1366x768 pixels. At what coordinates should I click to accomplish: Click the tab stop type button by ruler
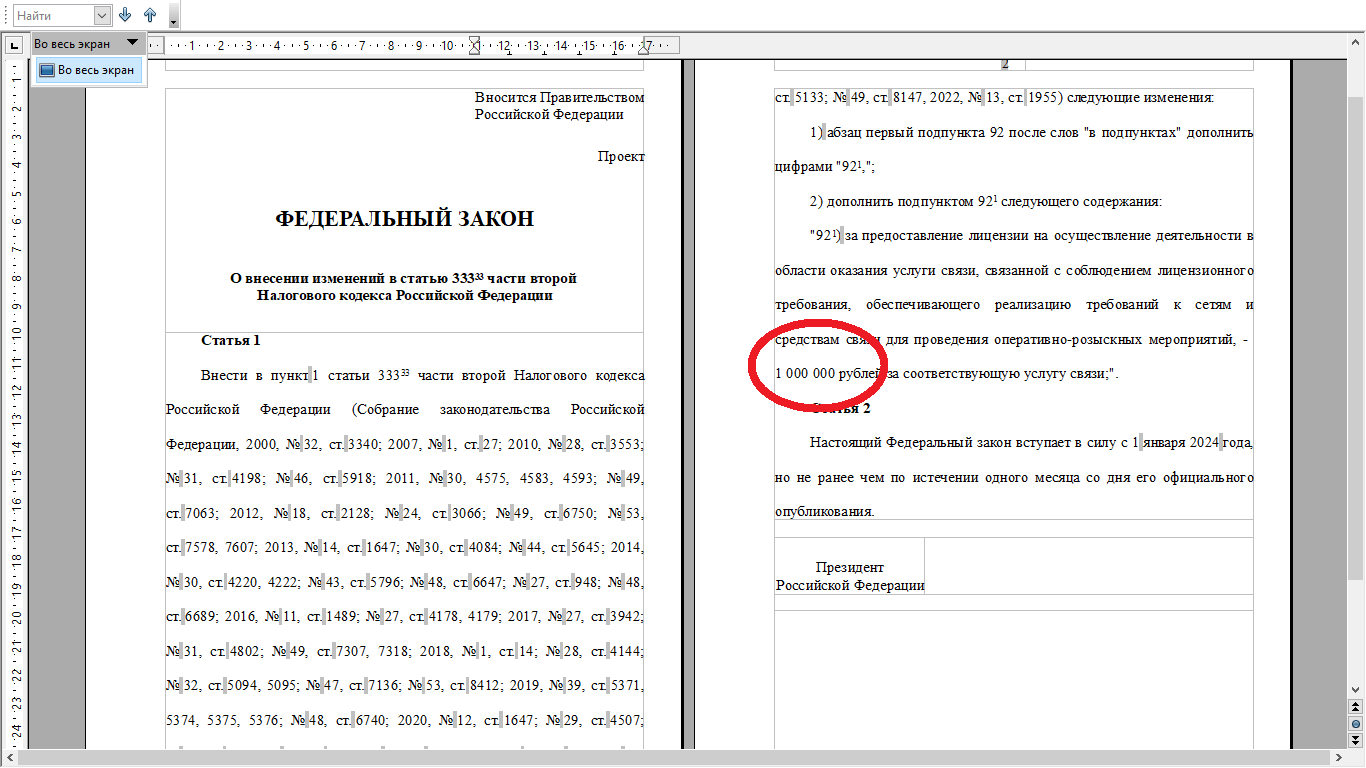[14, 45]
